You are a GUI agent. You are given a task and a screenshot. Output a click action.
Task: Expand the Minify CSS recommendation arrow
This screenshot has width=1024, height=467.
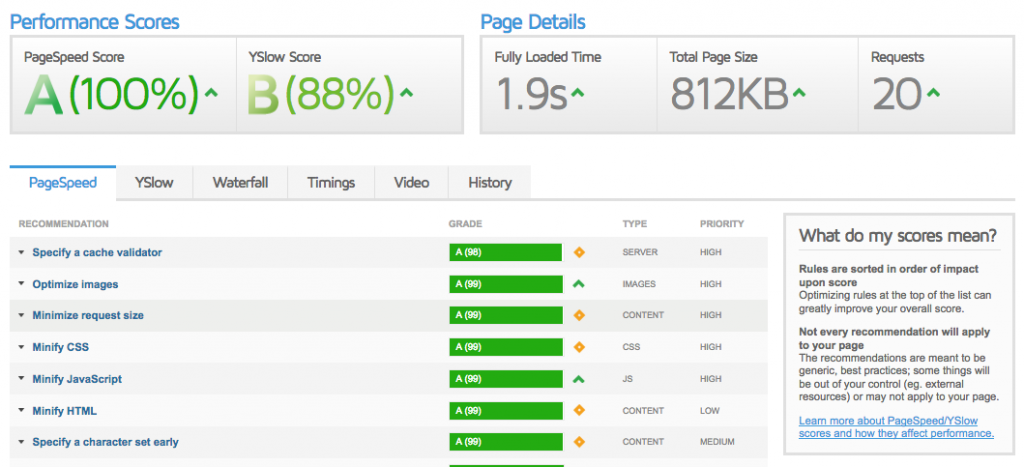click(21, 348)
